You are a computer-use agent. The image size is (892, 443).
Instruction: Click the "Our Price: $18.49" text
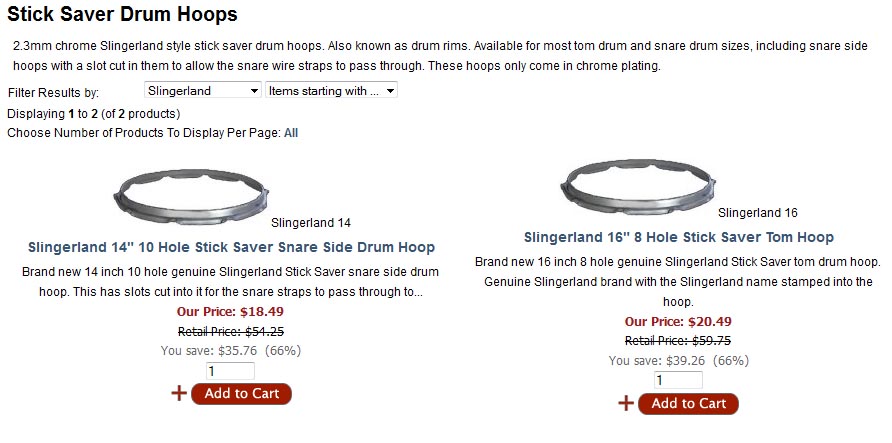[231, 311]
